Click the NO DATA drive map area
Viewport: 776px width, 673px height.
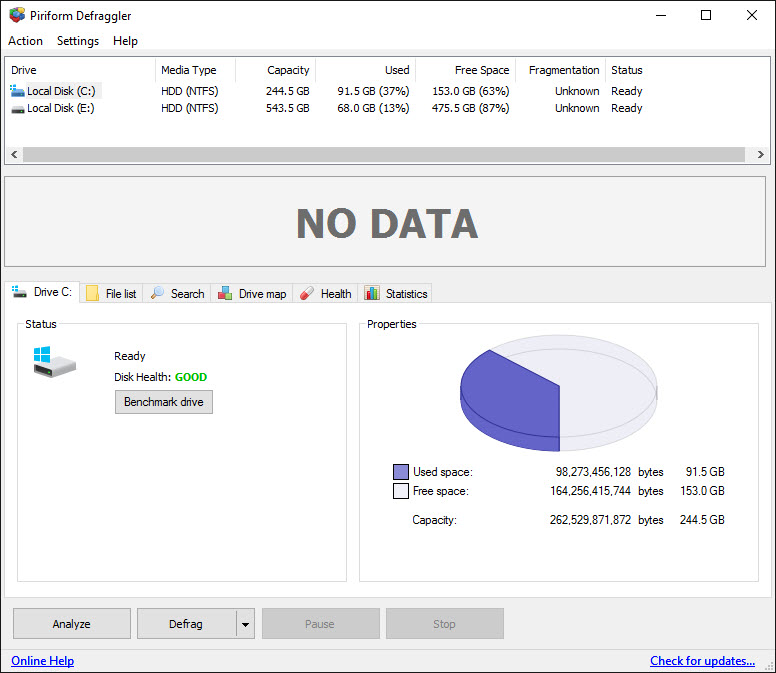385,222
